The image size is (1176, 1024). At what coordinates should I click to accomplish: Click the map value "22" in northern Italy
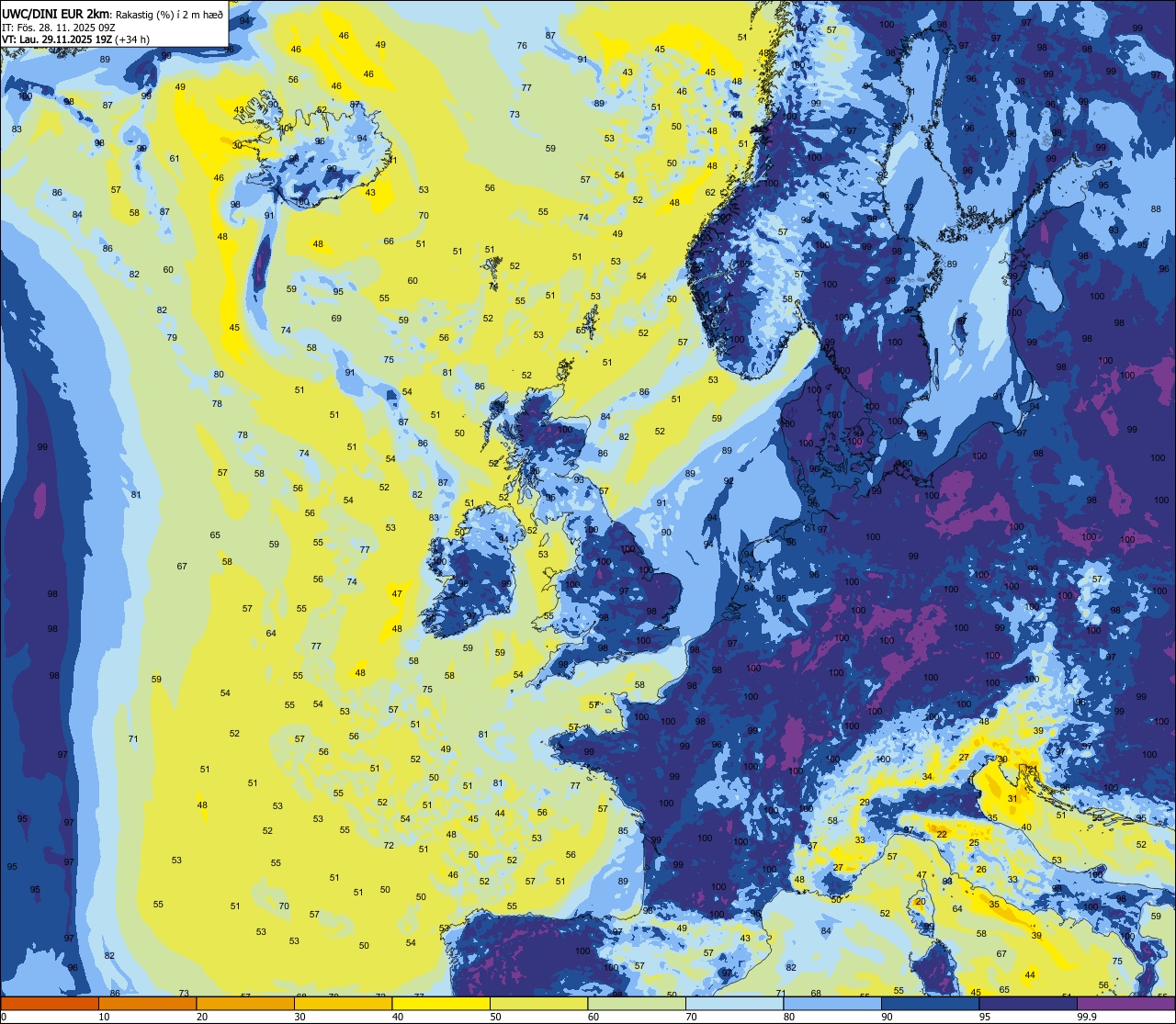[942, 834]
